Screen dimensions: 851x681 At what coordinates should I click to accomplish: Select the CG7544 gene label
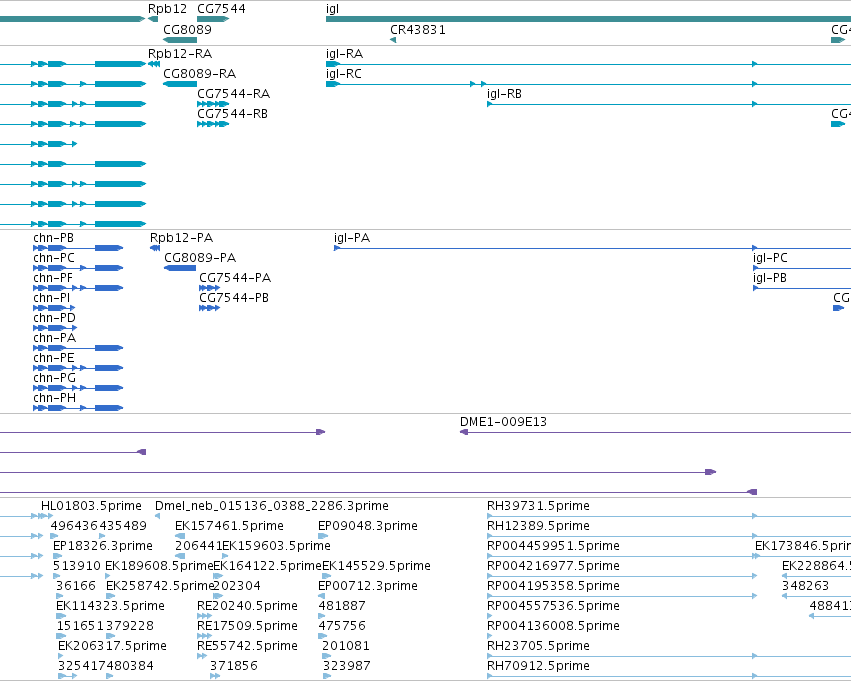tap(221, 9)
